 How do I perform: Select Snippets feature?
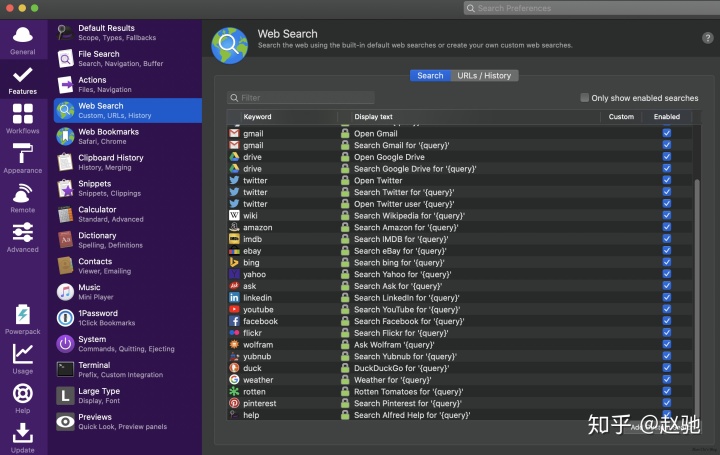[x=128, y=188]
